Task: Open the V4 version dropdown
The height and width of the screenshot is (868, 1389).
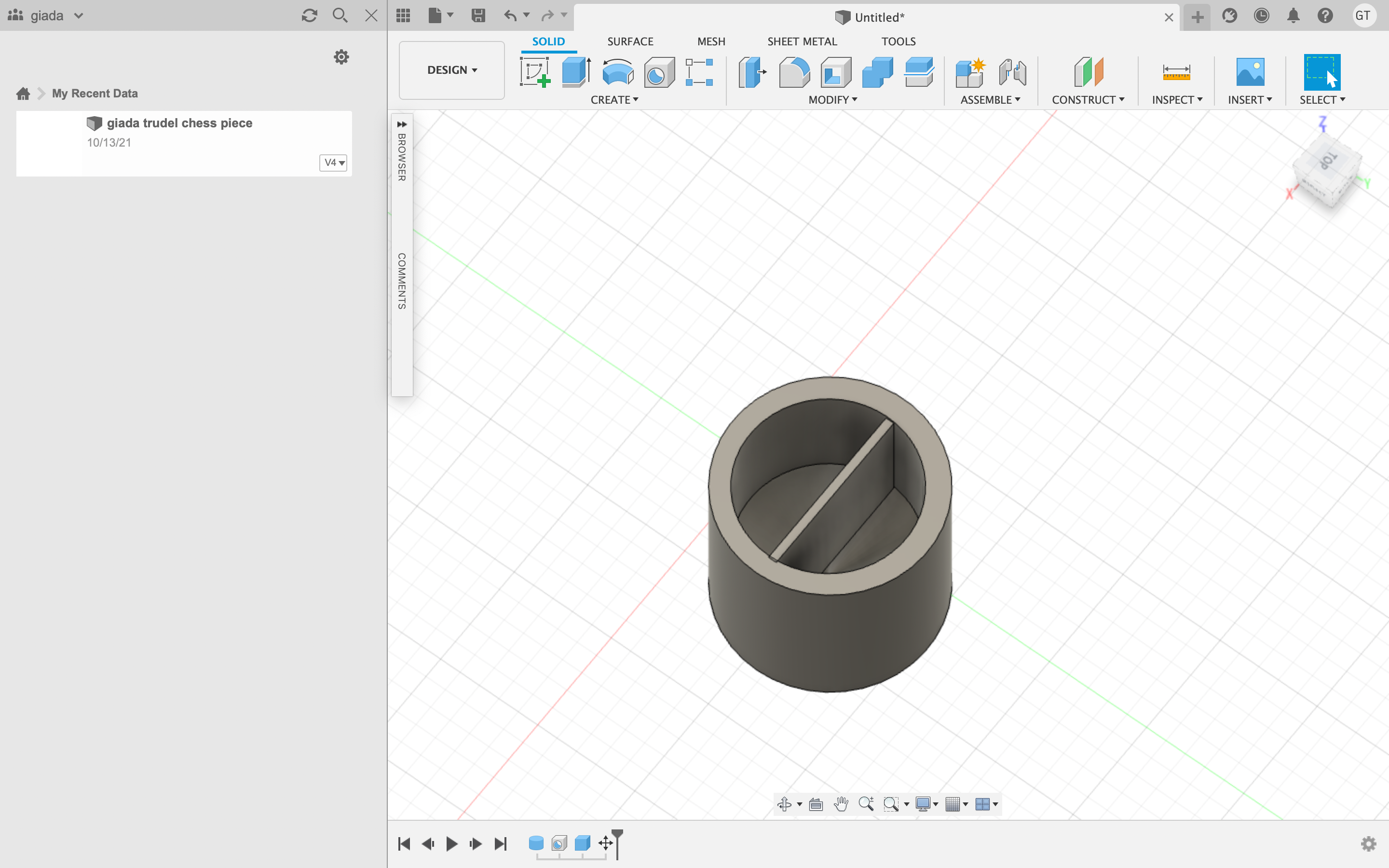Action: click(x=333, y=163)
